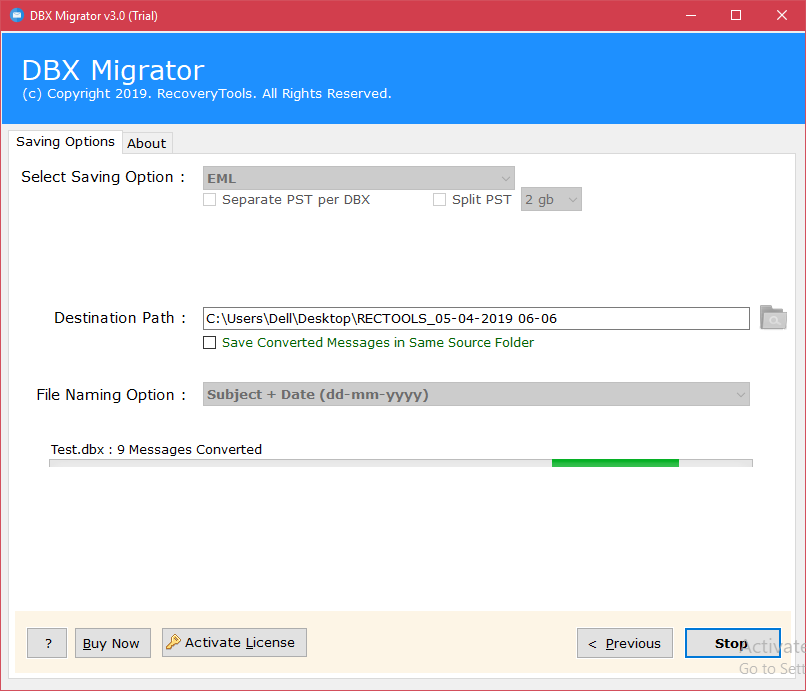The height and width of the screenshot is (691, 806).
Task: Click the DBX Migrator app icon in title bar
Action: (16, 15)
